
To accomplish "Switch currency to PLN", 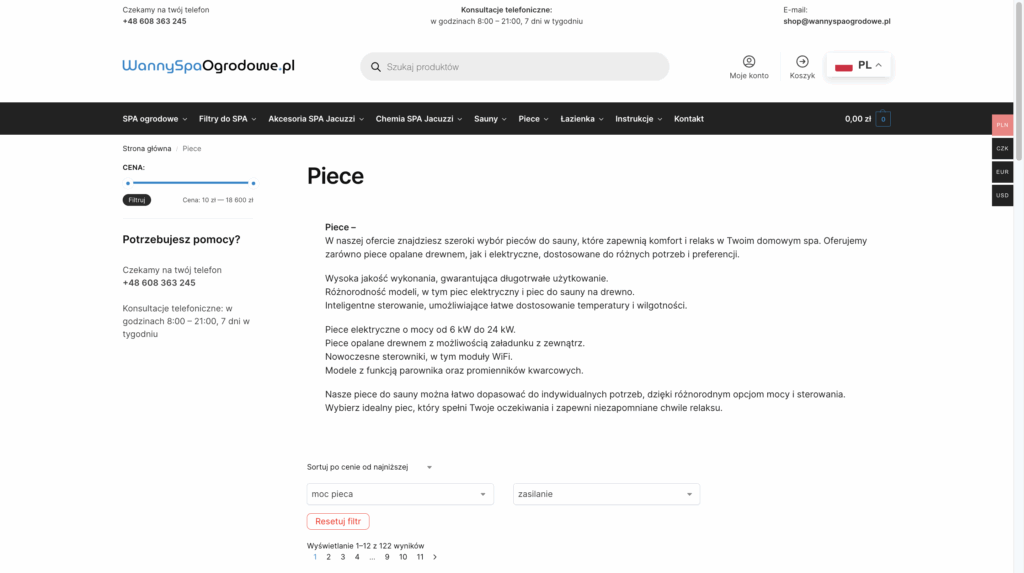I will (1002, 125).
